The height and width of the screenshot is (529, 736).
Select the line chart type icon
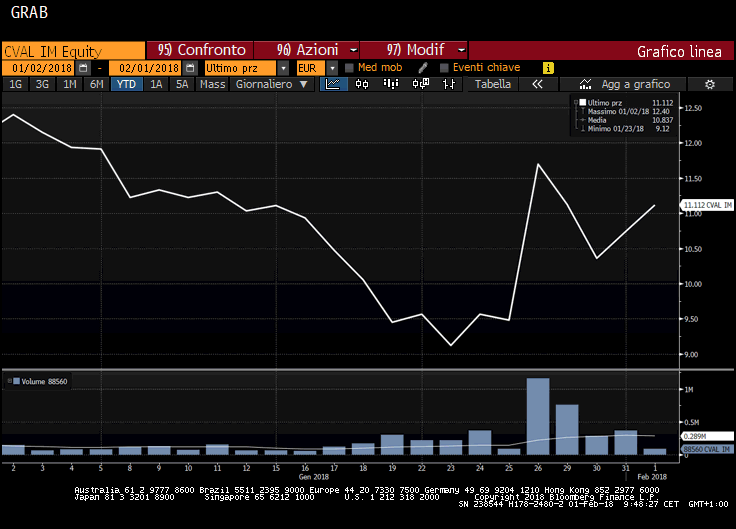click(335, 84)
